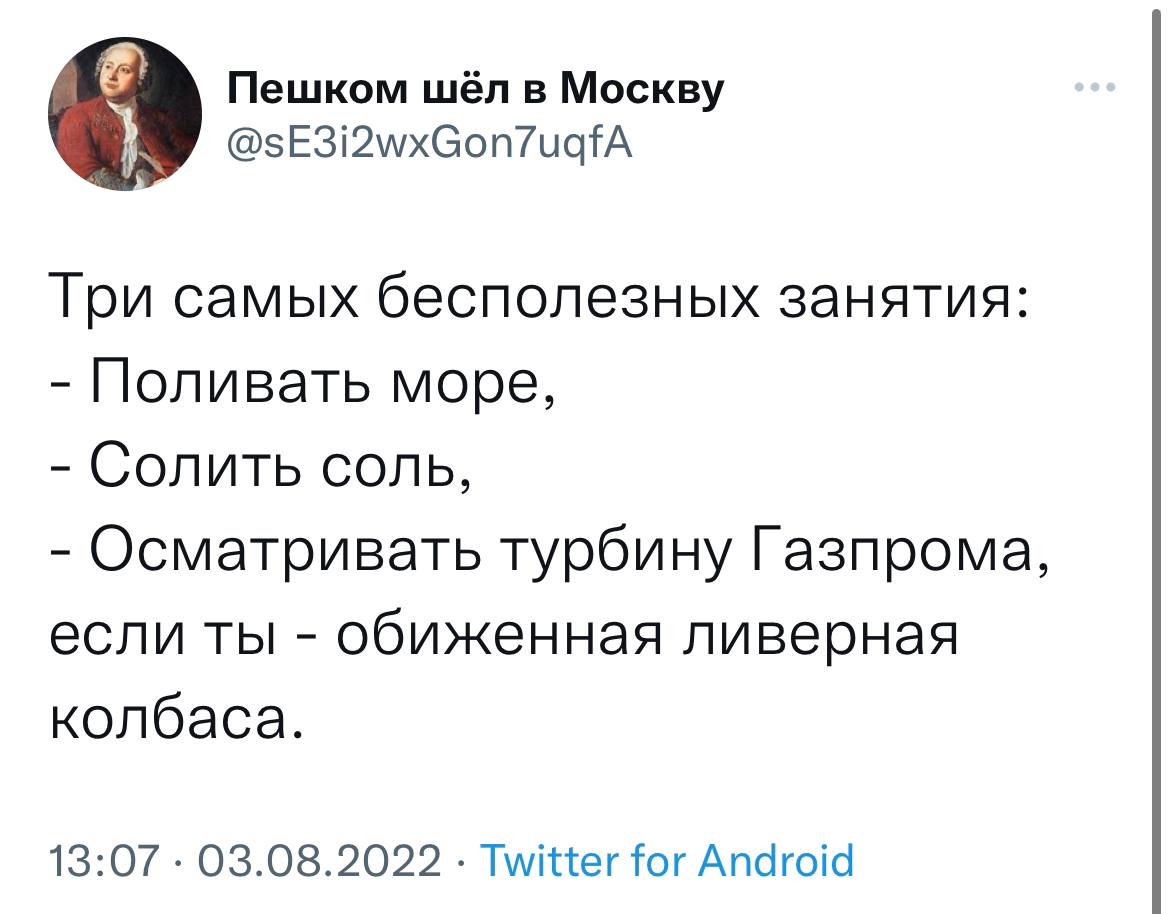
Task: Click the handle @sE3i2wxGon7uqfA
Action: (x=430, y=143)
